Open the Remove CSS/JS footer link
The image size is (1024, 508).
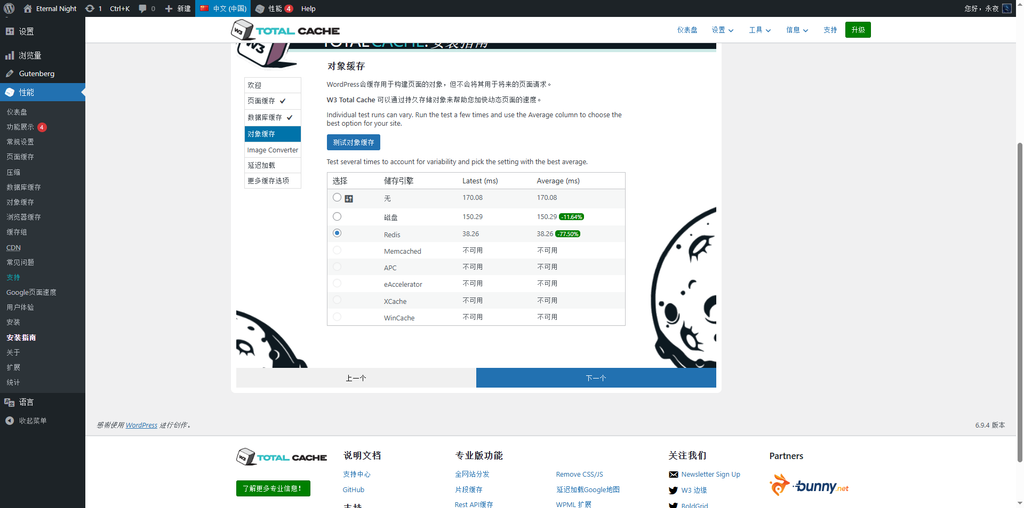[x=579, y=475]
